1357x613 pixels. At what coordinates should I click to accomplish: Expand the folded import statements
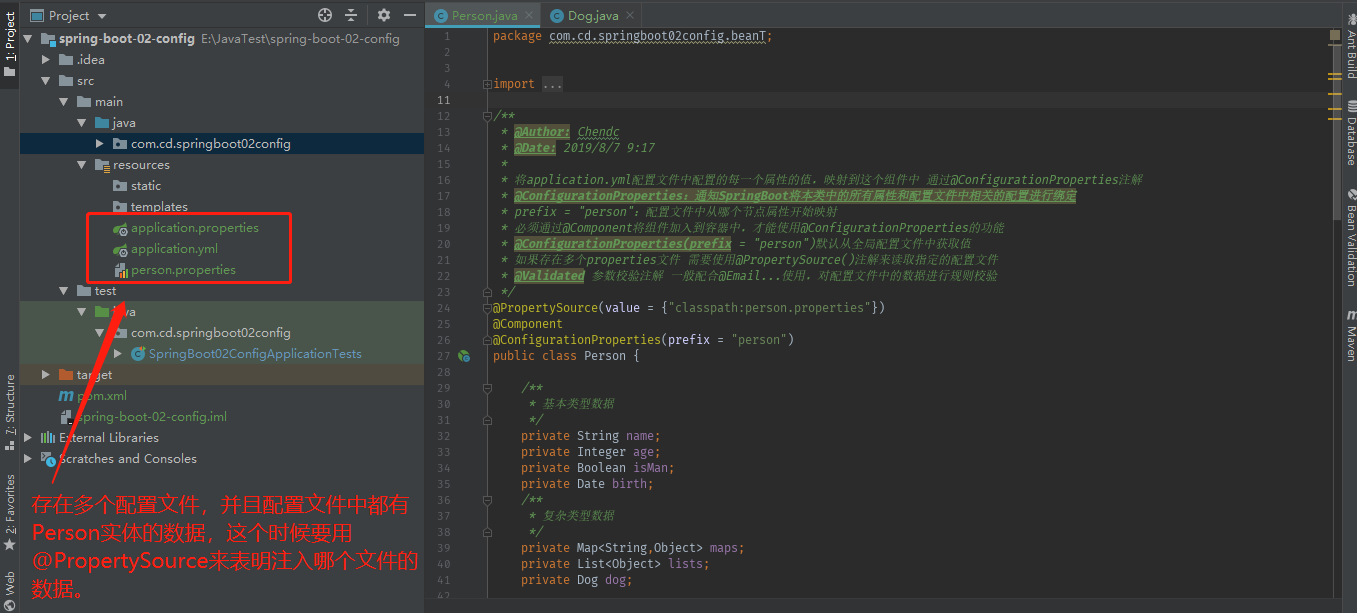487,84
